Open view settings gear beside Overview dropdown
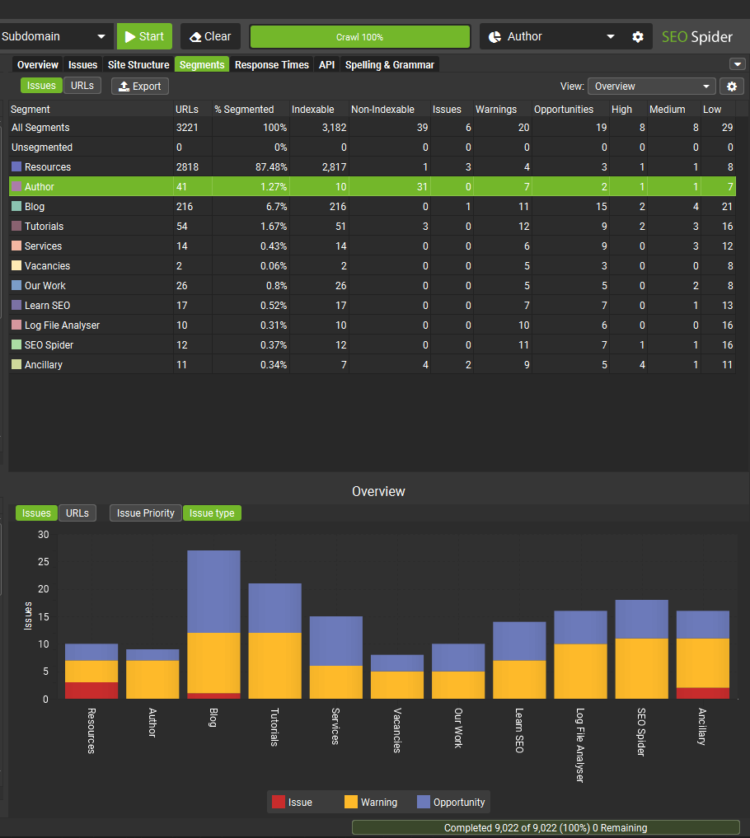This screenshot has width=750, height=838. (x=732, y=86)
